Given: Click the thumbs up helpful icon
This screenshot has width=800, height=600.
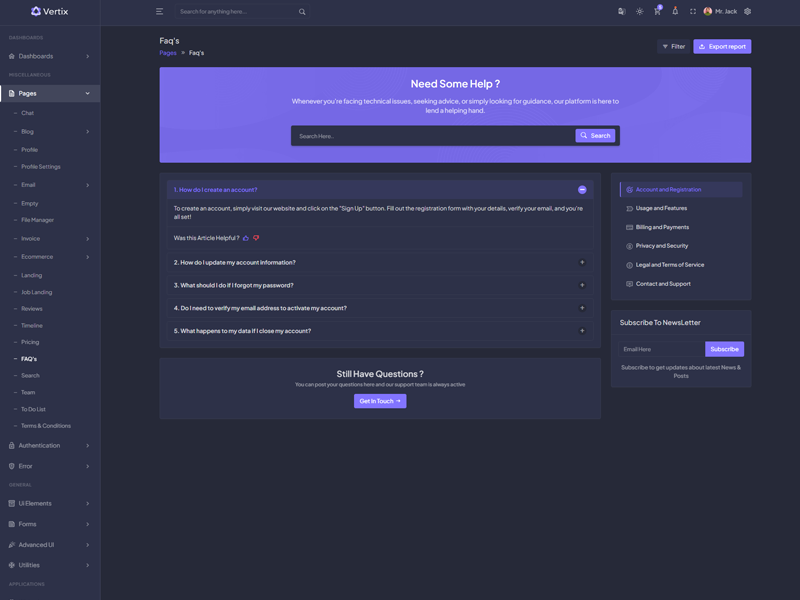Looking at the screenshot, I should point(246,238).
